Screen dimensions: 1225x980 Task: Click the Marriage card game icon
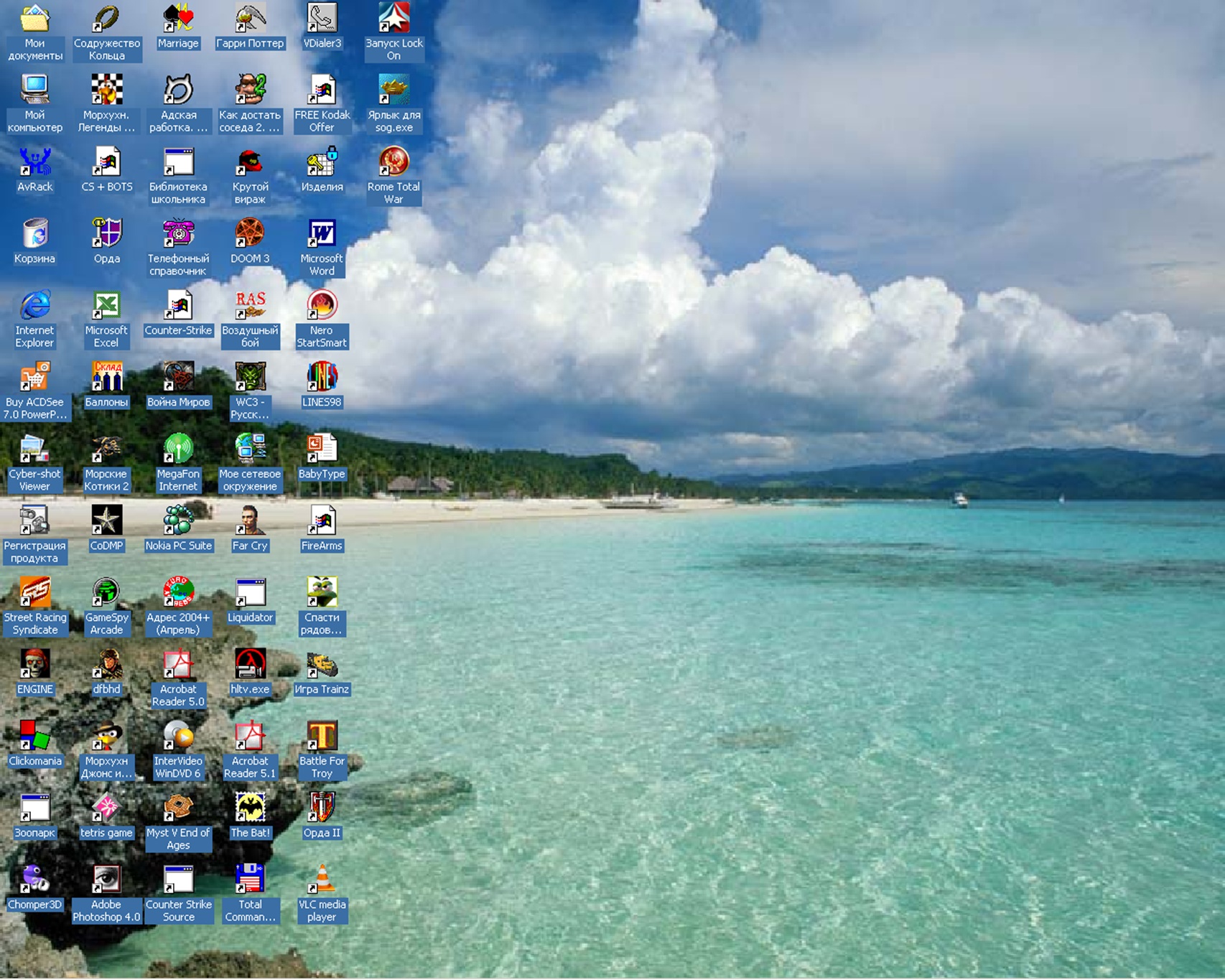click(178, 18)
